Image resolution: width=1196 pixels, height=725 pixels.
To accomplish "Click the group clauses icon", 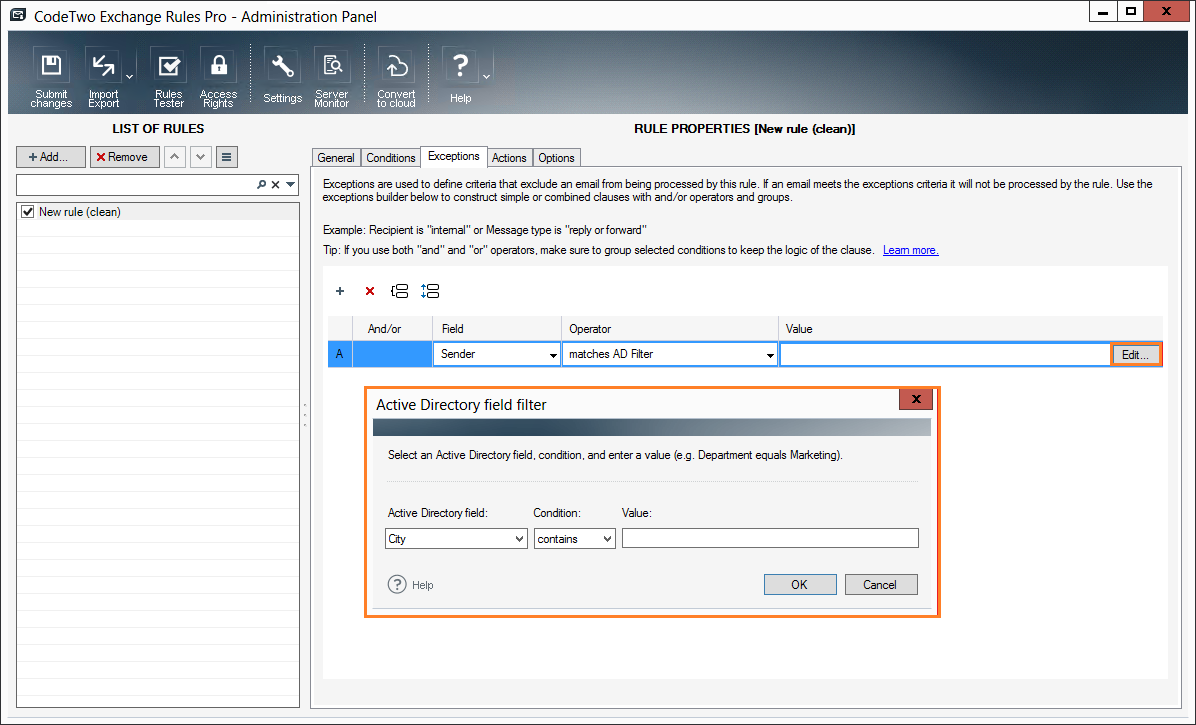I will [x=400, y=291].
